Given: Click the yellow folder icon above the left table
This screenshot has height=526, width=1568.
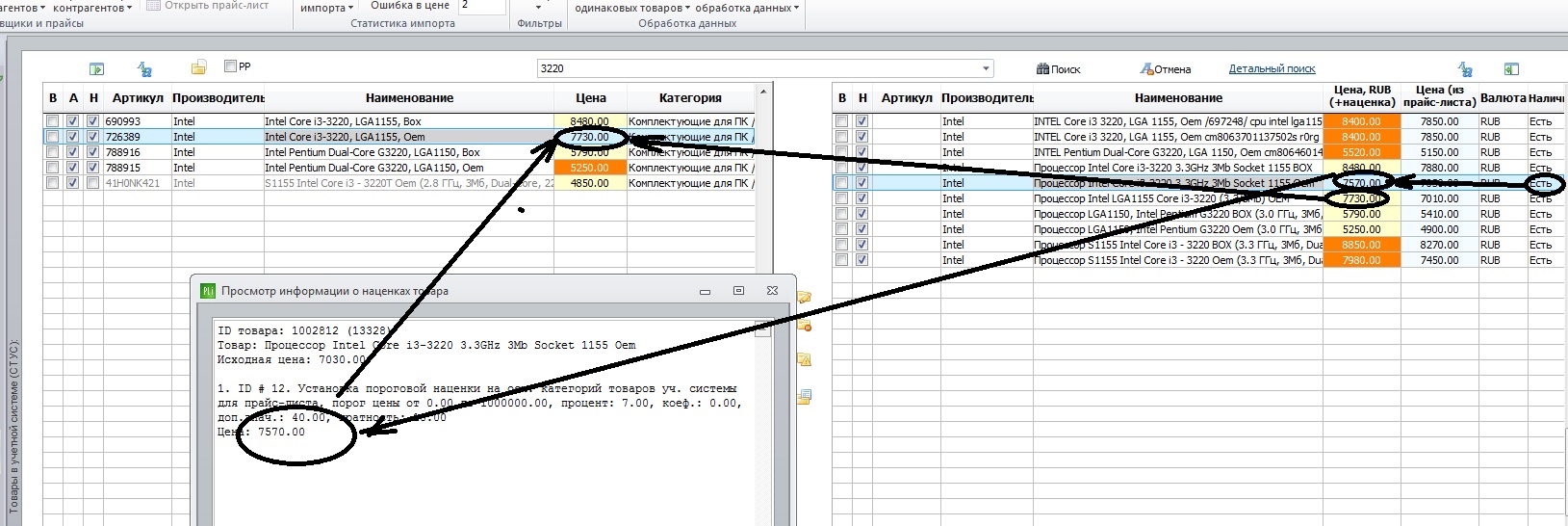Looking at the screenshot, I should pos(198,67).
